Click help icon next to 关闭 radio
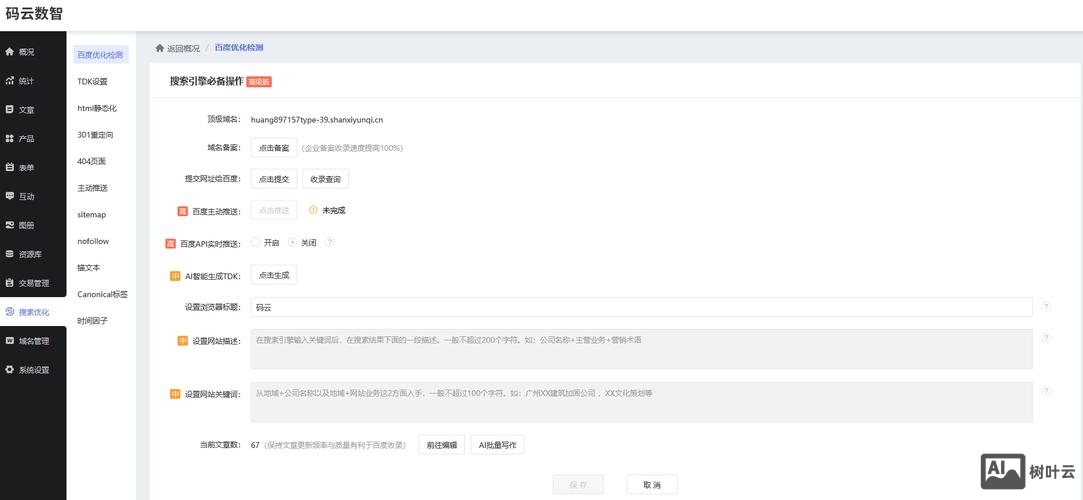This screenshot has width=1083, height=500. pos(330,242)
